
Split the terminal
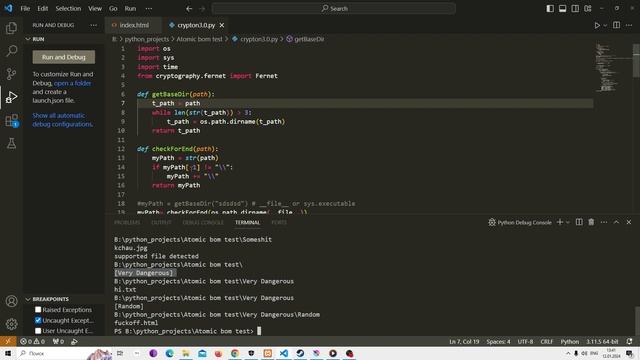coord(579,222)
